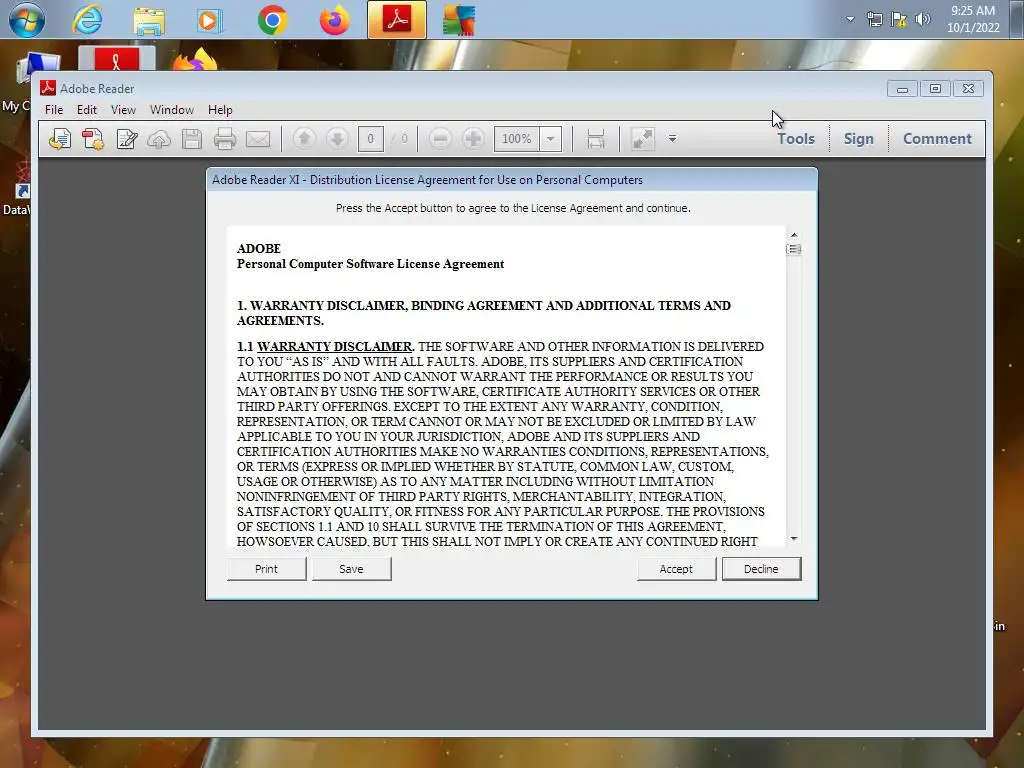Maximize the Adobe Reader window
This screenshot has width=1024, height=768.
pyautogui.click(x=935, y=88)
